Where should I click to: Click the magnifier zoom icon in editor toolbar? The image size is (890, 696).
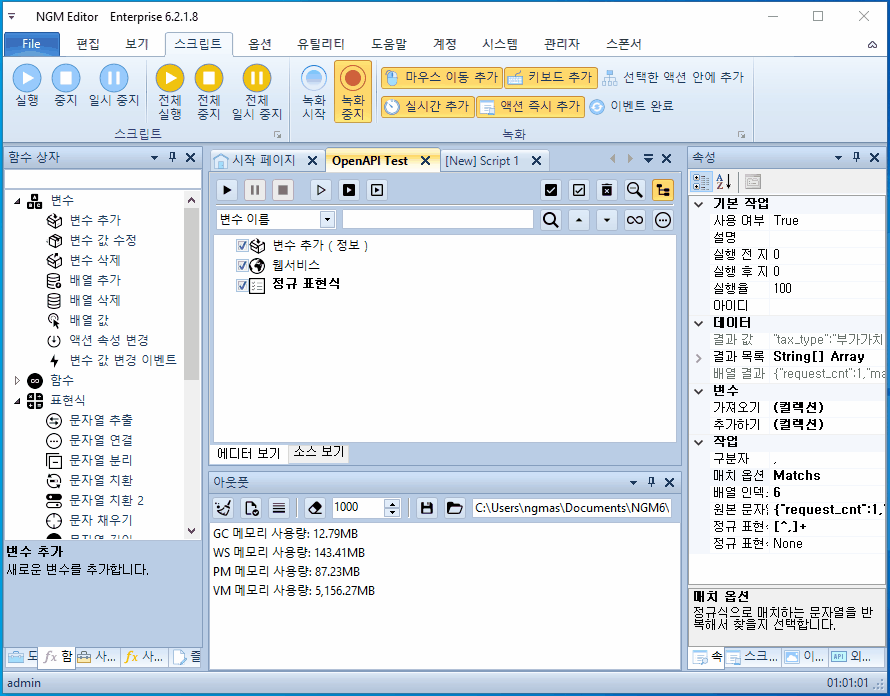[635, 190]
